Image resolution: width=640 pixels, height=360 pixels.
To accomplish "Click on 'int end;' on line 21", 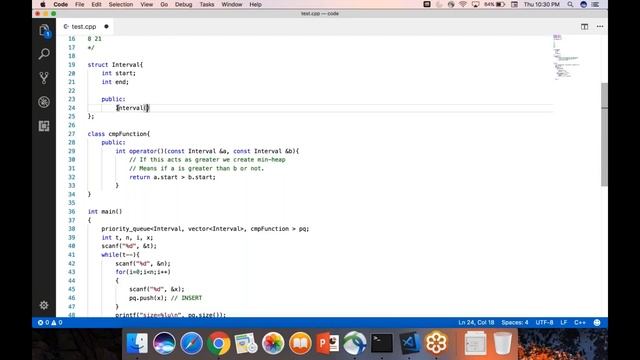I will pyautogui.click(x=115, y=82).
